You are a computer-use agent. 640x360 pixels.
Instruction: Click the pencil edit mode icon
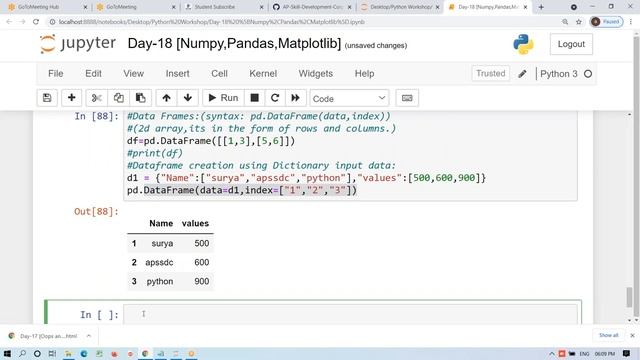tap(522, 74)
